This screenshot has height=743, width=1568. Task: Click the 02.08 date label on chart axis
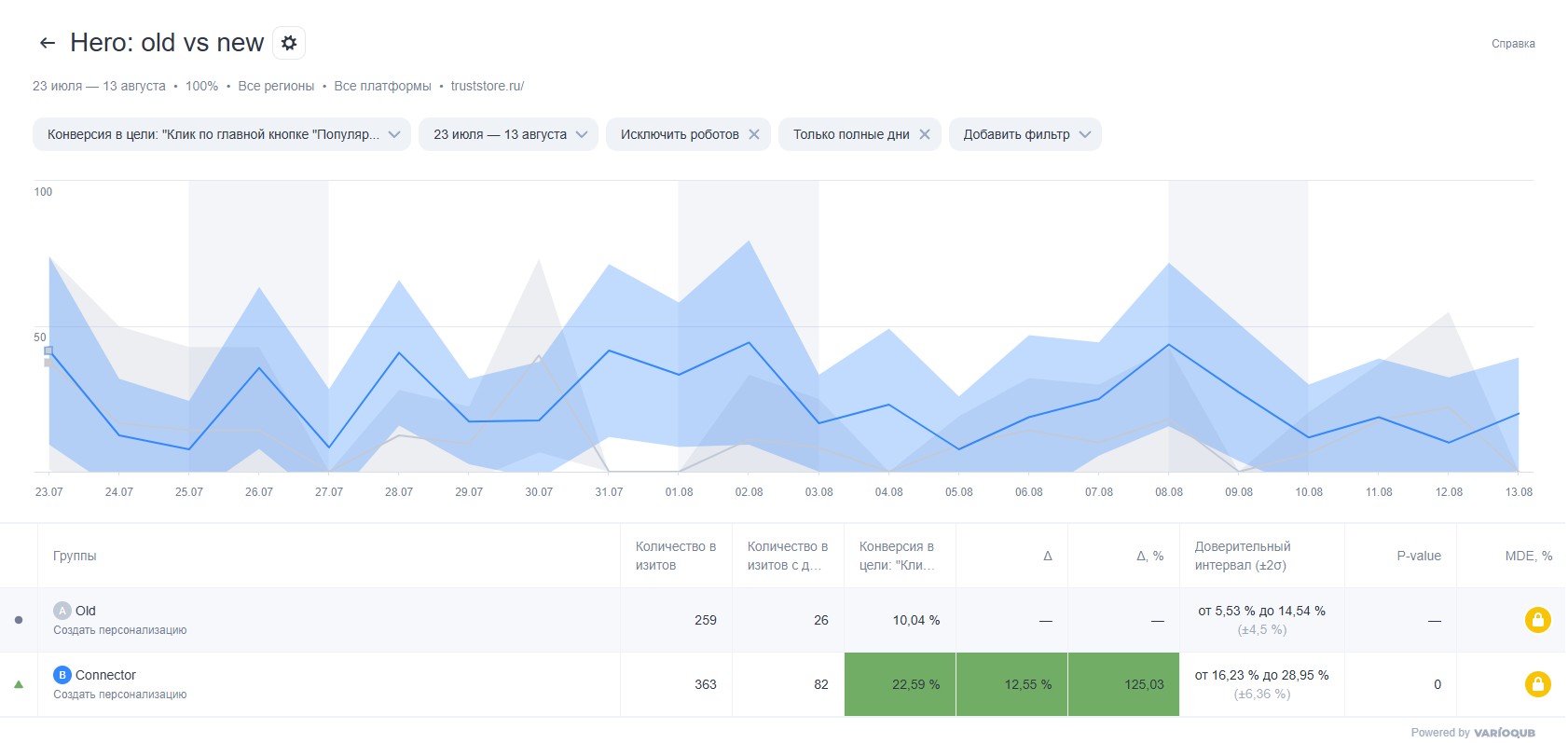click(749, 492)
